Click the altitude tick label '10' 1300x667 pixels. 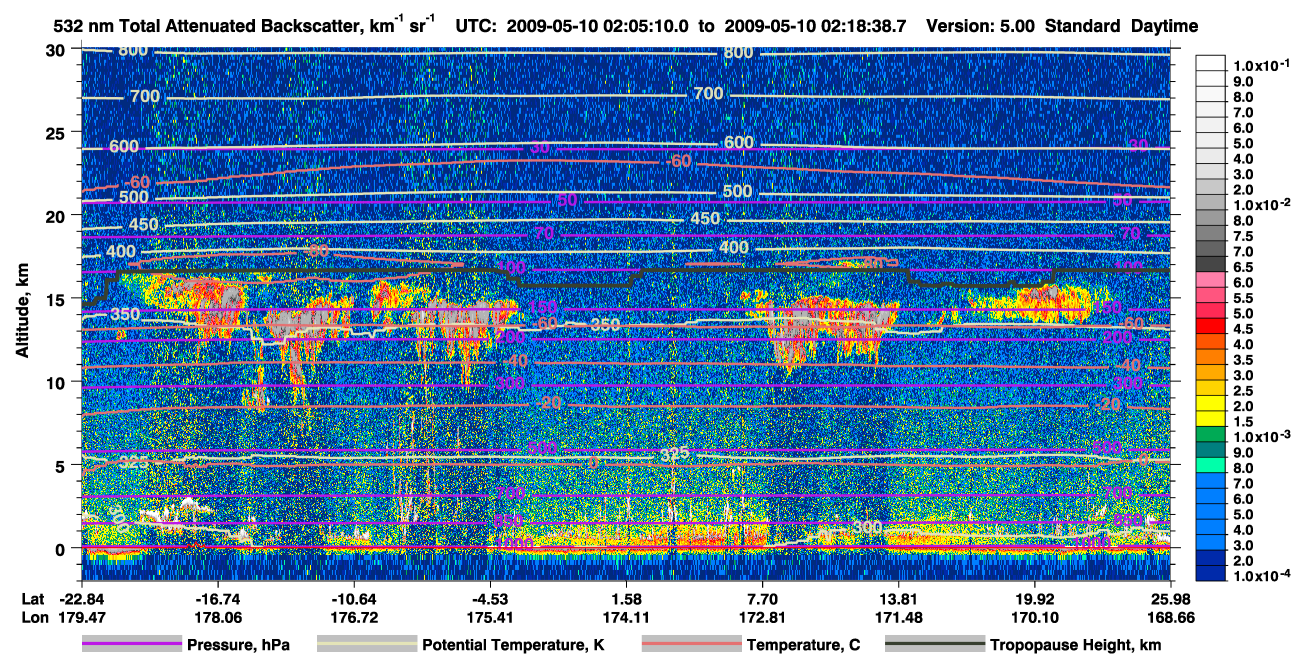[56, 382]
